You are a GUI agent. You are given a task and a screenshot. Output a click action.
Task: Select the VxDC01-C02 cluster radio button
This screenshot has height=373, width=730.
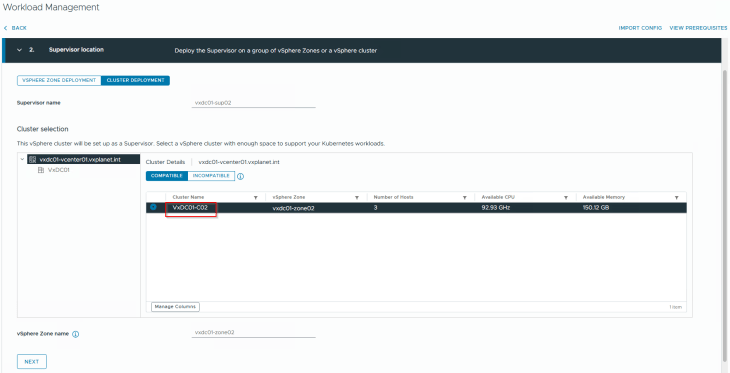point(153,207)
